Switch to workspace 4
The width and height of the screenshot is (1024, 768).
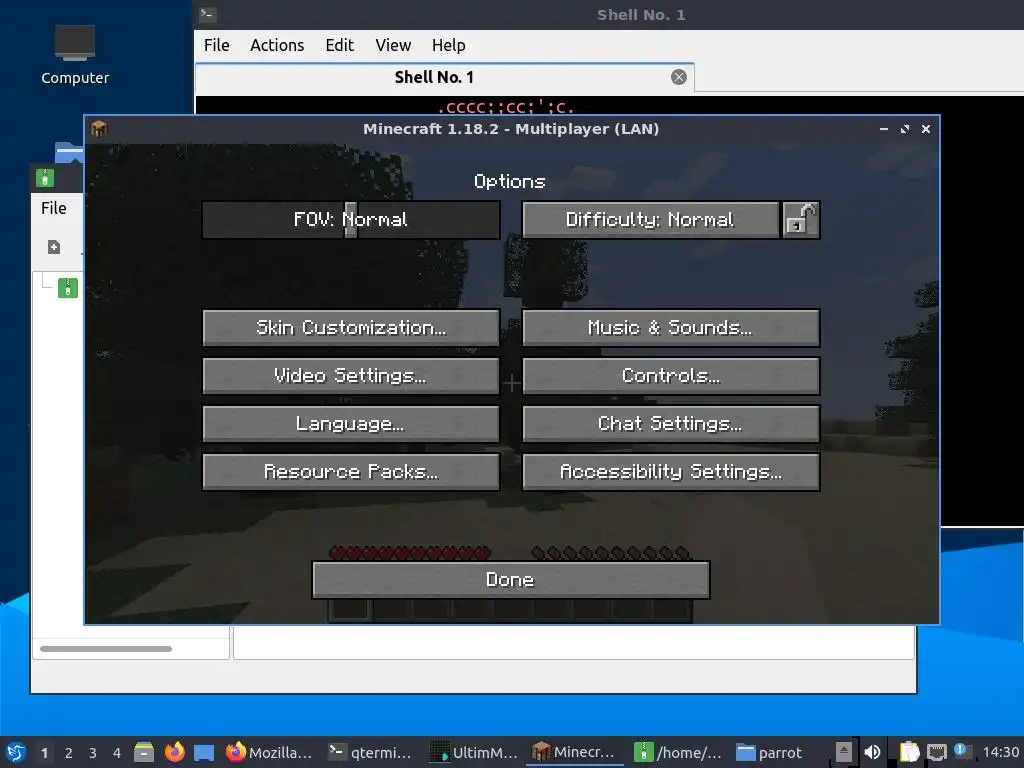117,753
